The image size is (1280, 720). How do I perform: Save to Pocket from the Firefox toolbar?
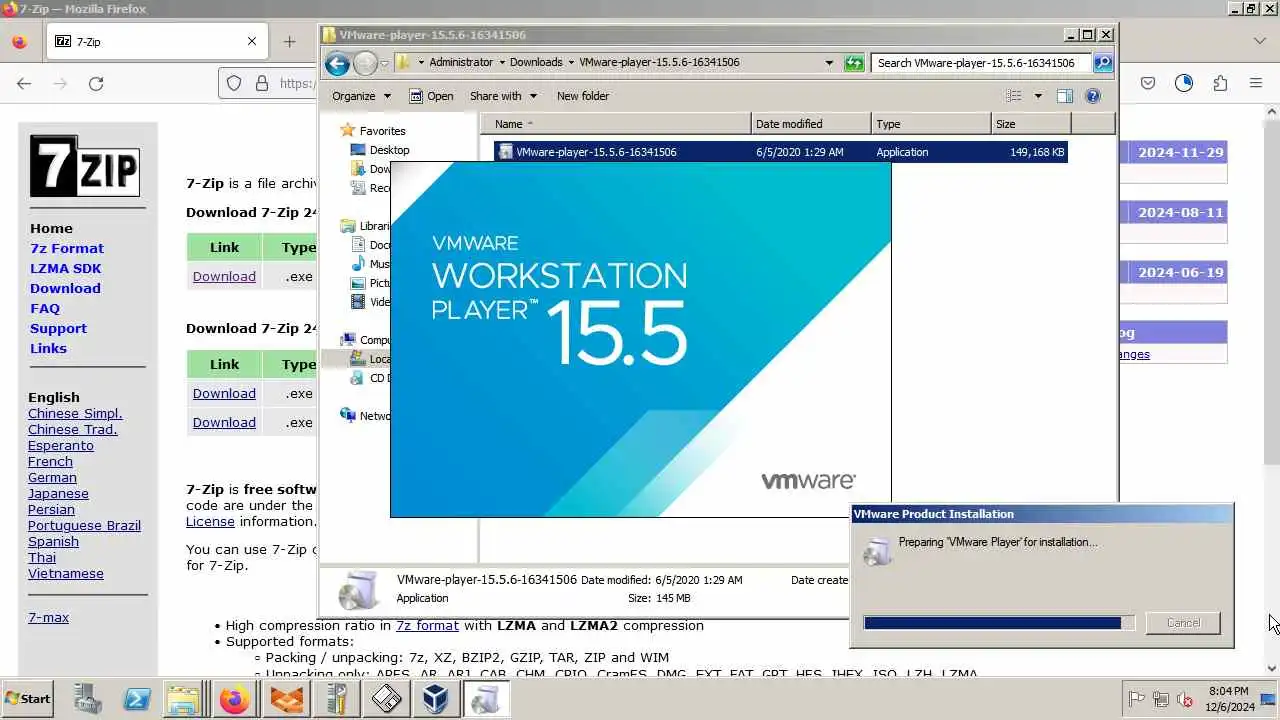pyautogui.click(x=1148, y=84)
